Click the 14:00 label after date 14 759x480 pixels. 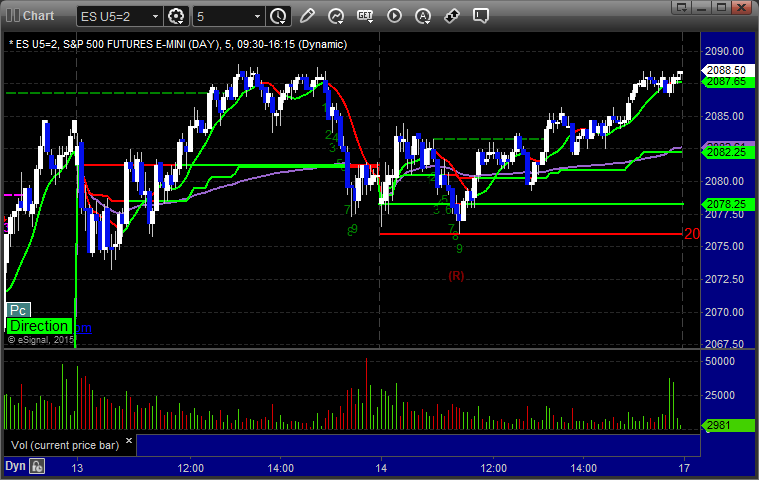(583, 468)
